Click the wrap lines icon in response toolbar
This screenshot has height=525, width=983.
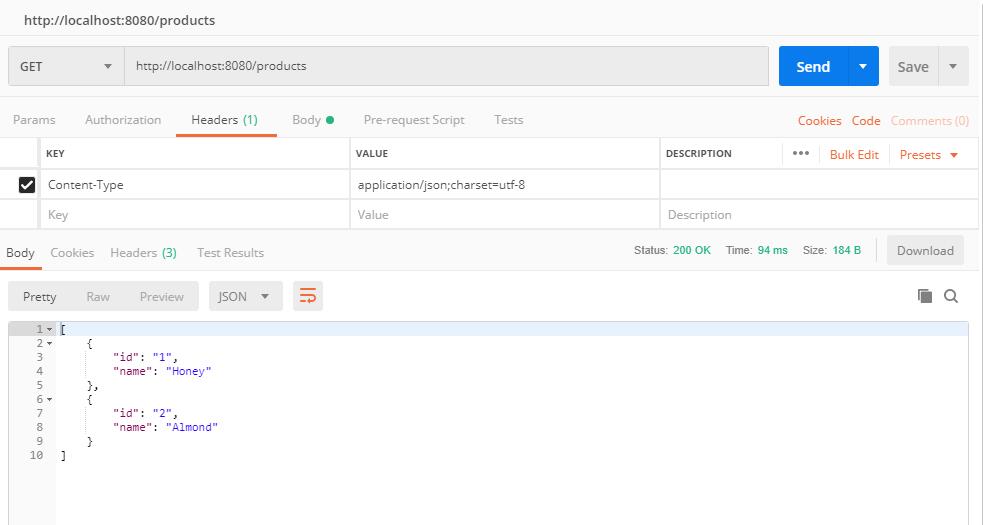(x=308, y=296)
